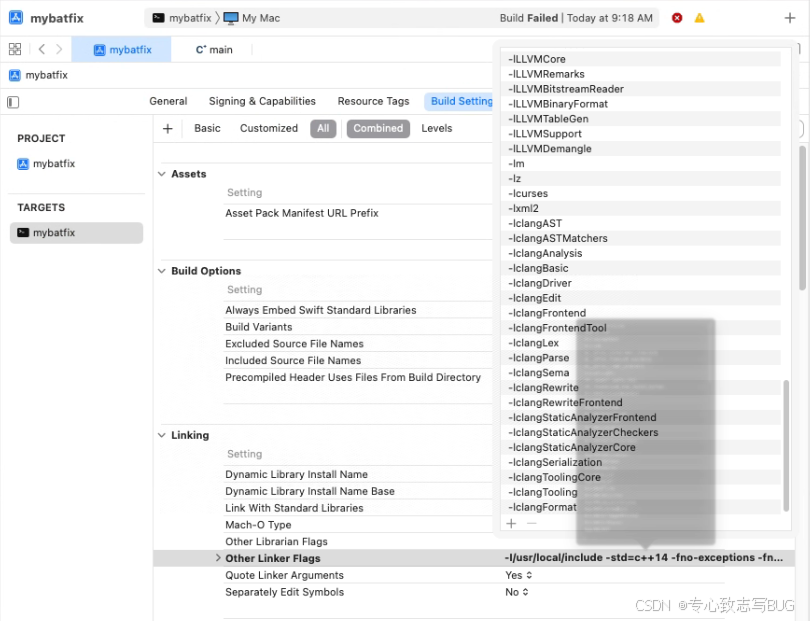The width and height of the screenshot is (810, 621).
Task: Click the + button at top right toolbar
Action: coord(791,17)
